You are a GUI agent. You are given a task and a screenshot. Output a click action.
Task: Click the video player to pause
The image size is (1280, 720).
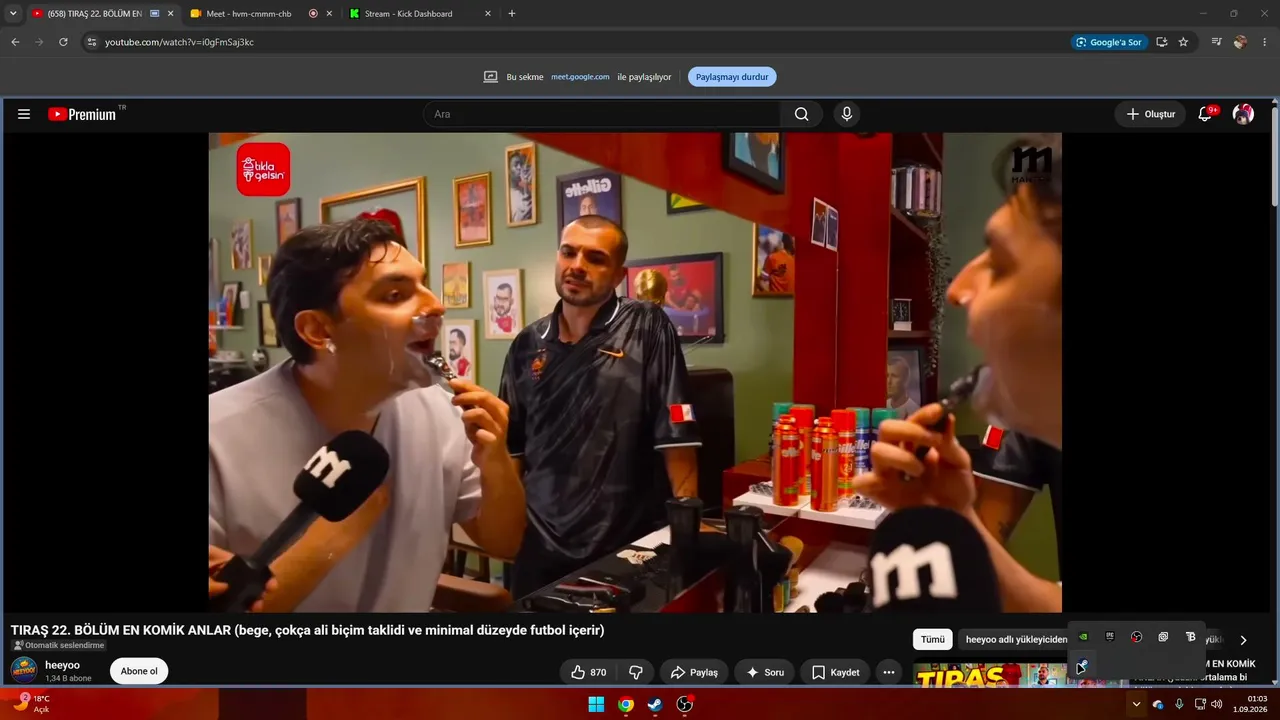click(635, 372)
